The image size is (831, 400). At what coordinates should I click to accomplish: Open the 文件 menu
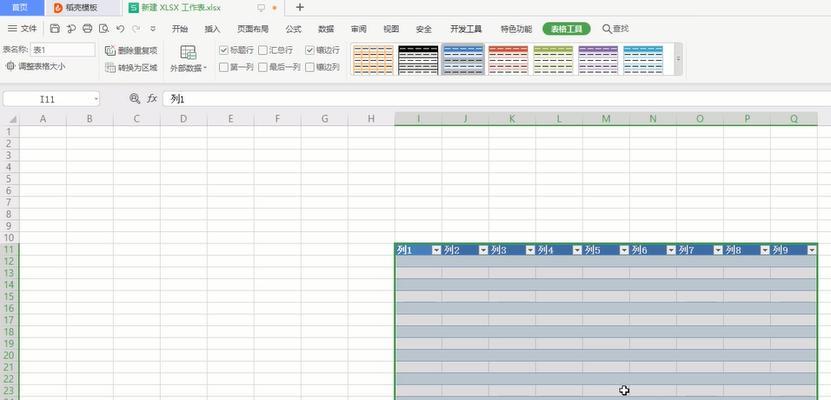pyautogui.click(x=22, y=29)
